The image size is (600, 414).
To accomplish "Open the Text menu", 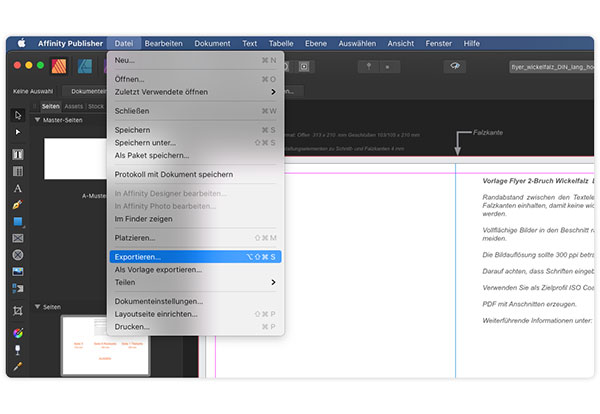I will pyautogui.click(x=249, y=43).
